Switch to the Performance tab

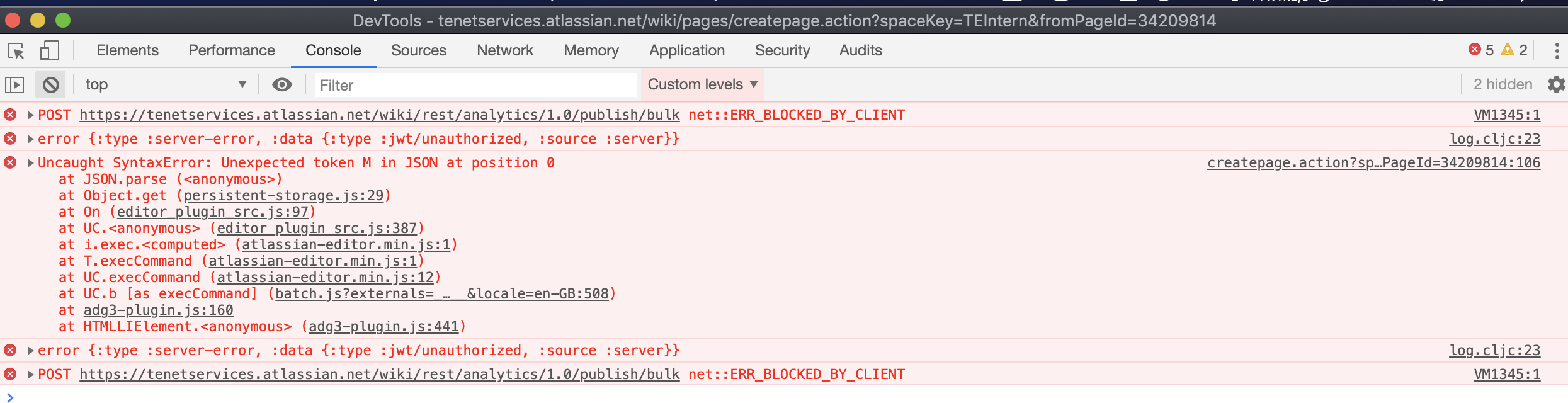click(x=231, y=50)
